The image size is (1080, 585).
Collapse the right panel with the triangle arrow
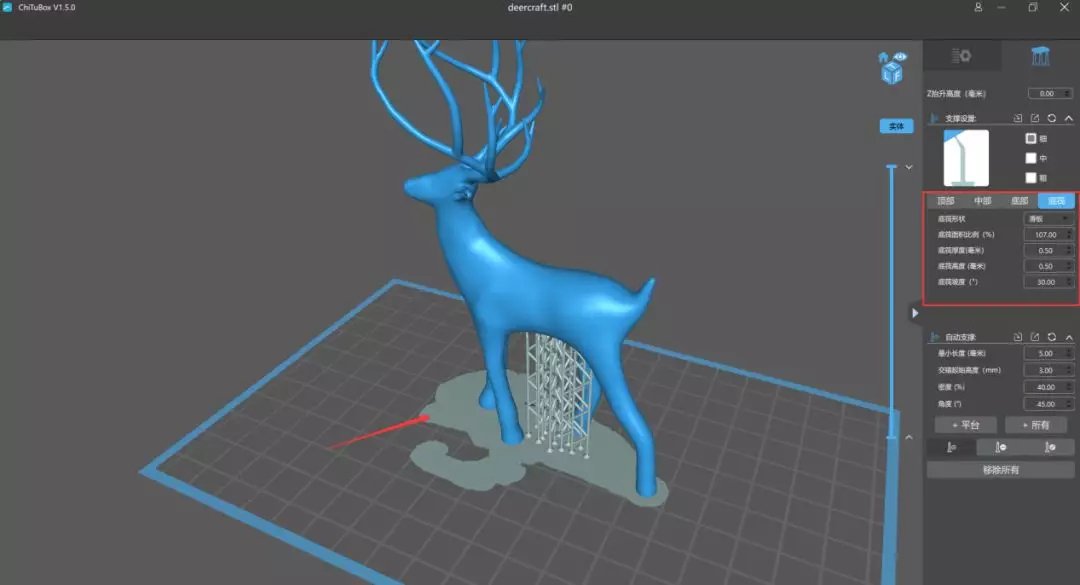[915, 313]
